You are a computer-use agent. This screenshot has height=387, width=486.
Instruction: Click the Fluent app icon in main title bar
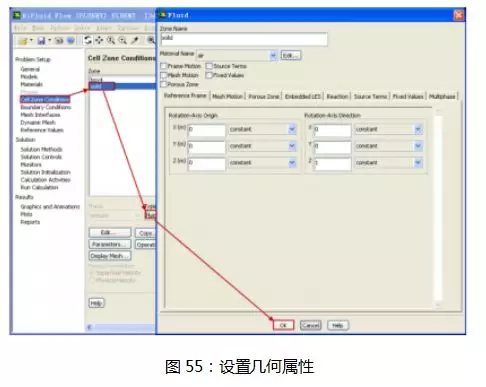pos(17,15)
